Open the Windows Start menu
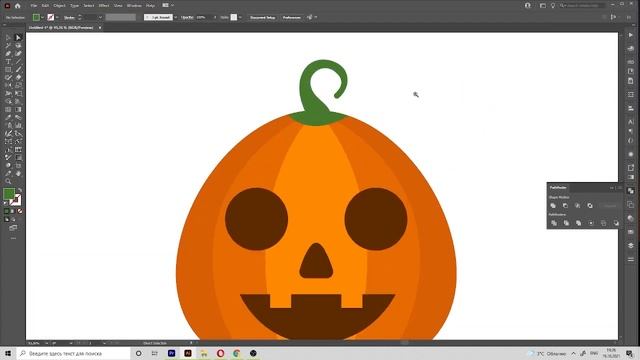Screen dimensions: 640x360 pos(7,353)
